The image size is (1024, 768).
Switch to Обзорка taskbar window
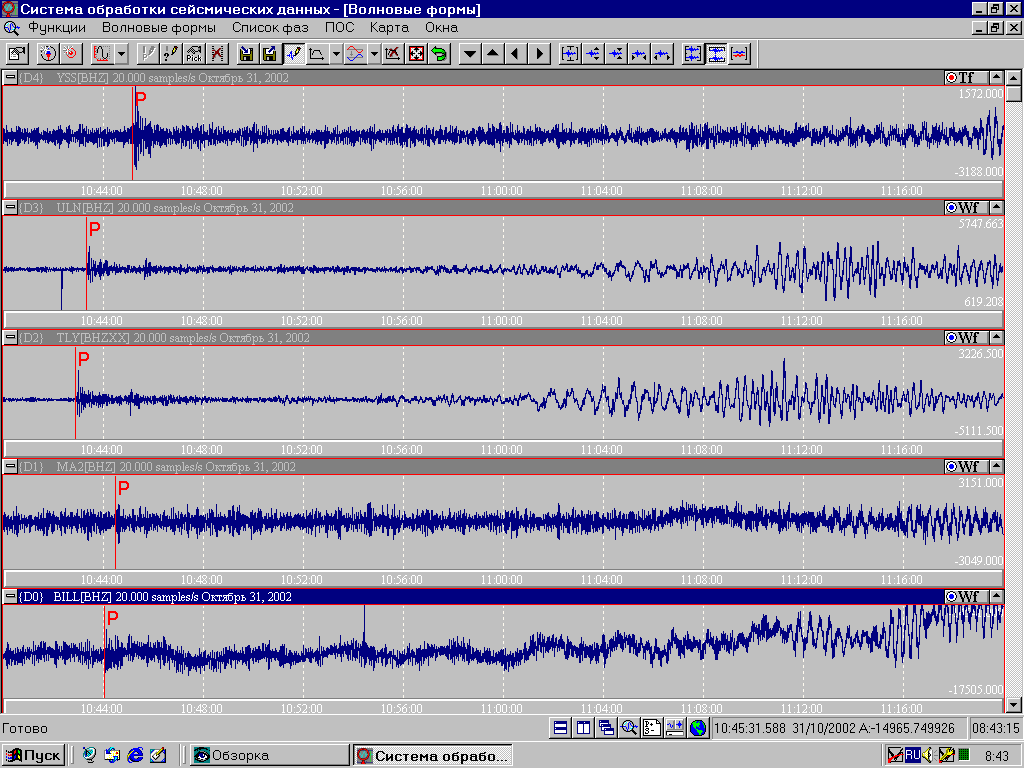click(268, 755)
